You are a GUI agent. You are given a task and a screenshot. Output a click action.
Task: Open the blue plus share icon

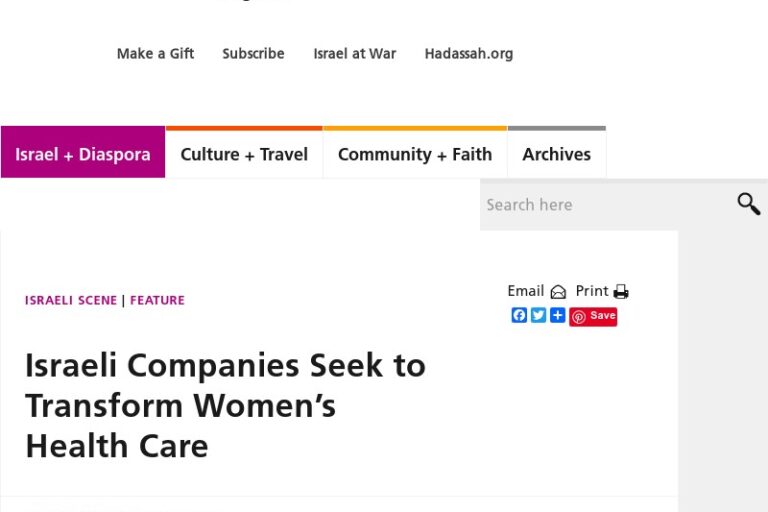click(x=557, y=315)
